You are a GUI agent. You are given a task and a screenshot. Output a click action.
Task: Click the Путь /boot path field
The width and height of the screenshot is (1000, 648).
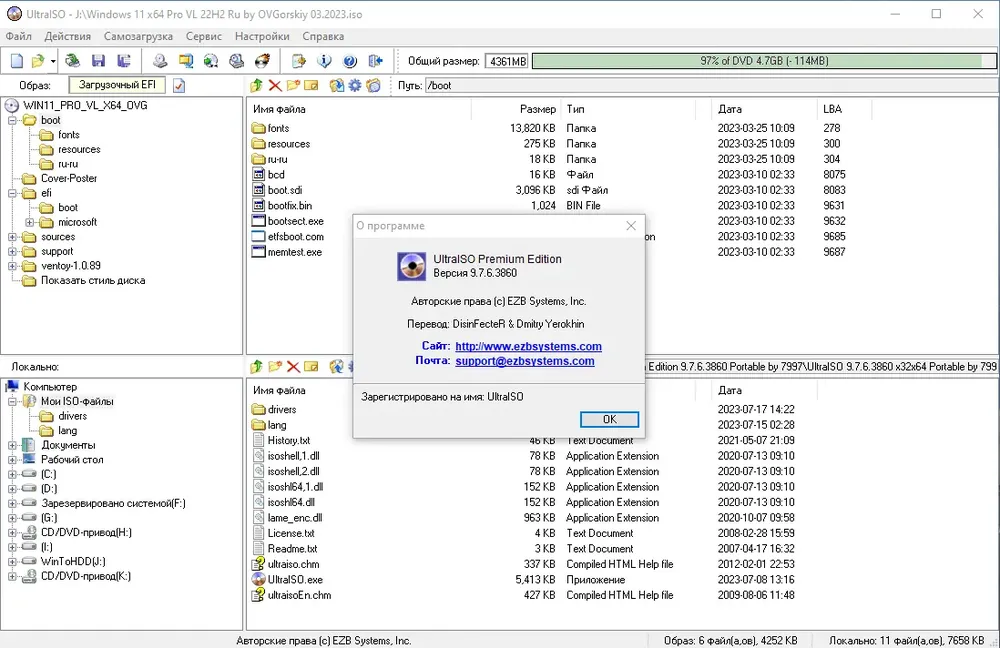pyautogui.click(x=710, y=85)
